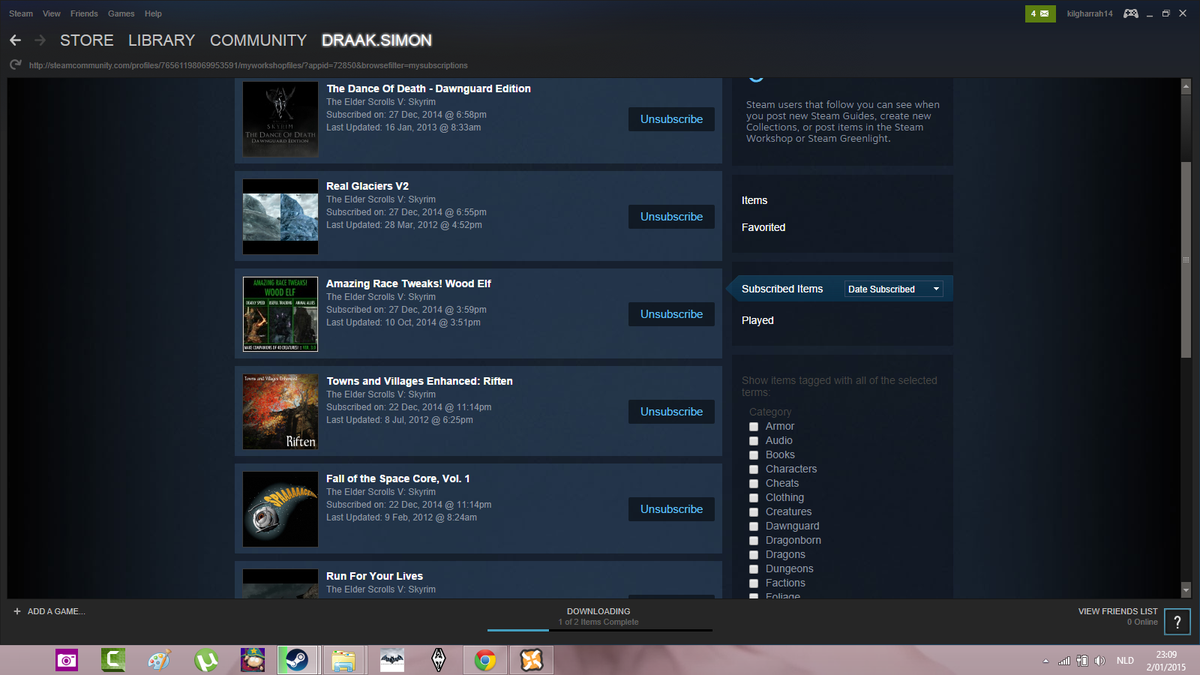The height and width of the screenshot is (675, 1200).
Task: Open the pink camera app in taskbar
Action: pyautogui.click(x=67, y=660)
